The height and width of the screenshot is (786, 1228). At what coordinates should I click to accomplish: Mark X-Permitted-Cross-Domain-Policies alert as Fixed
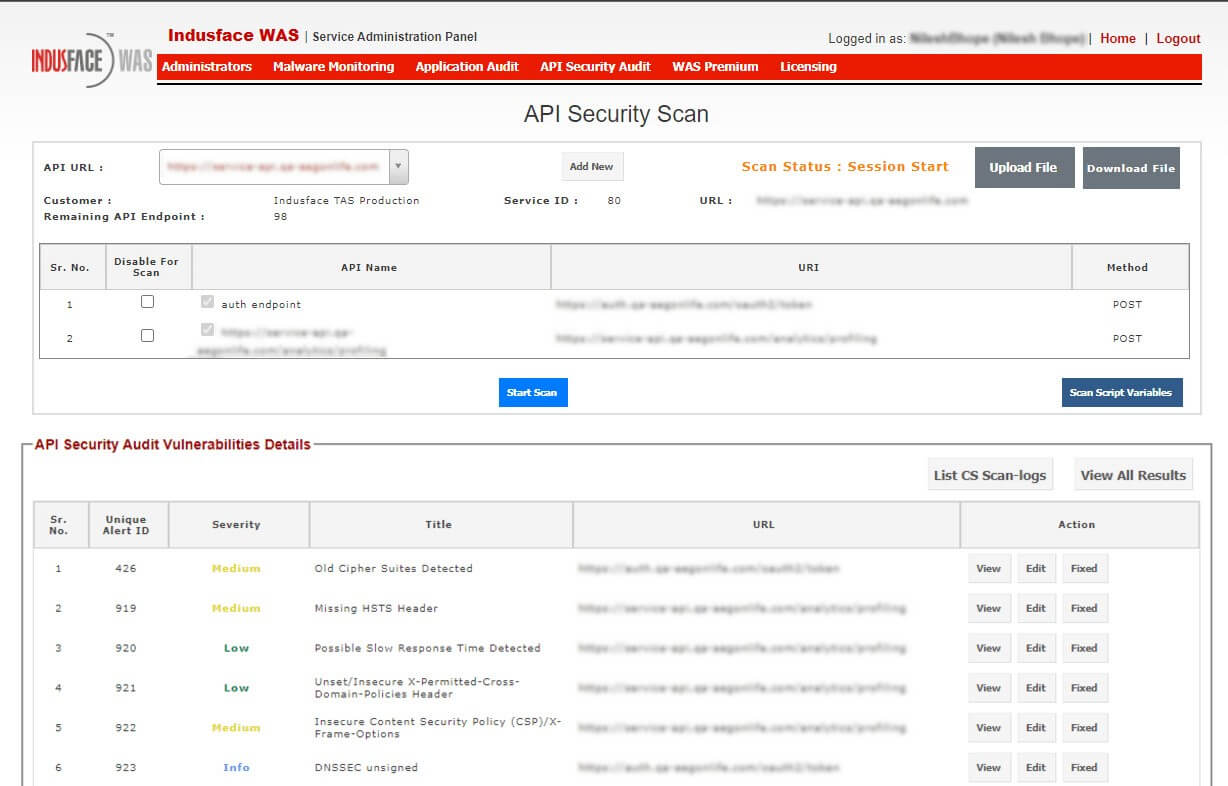click(x=1084, y=688)
